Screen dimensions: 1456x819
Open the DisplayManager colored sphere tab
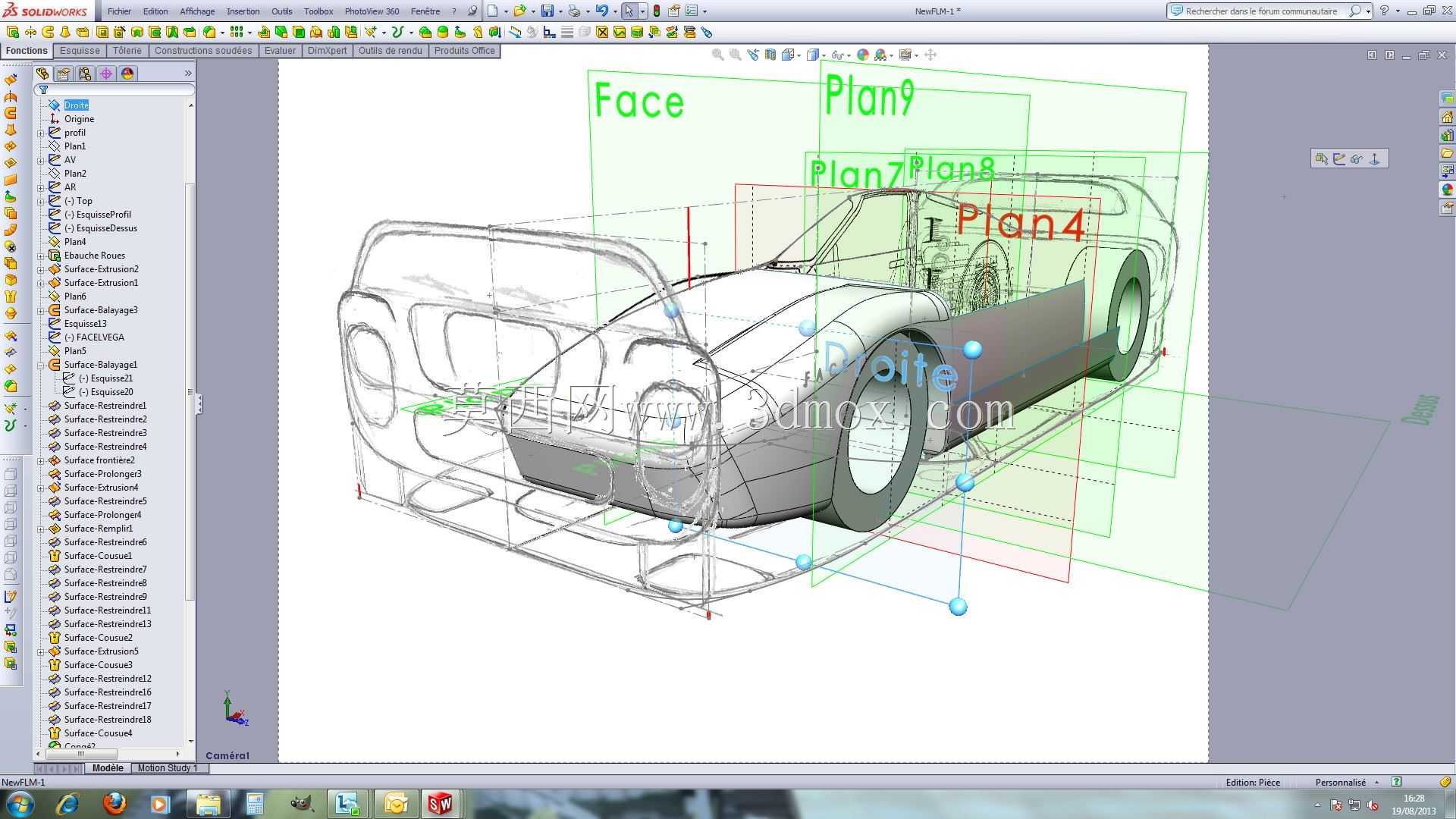pyautogui.click(x=127, y=74)
